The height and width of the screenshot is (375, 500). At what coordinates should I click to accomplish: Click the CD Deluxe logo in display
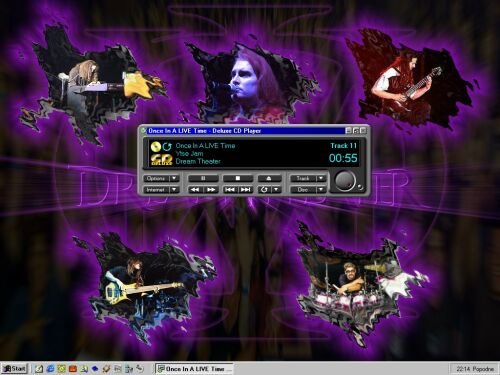pyautogui.click(x=161, y=160)
